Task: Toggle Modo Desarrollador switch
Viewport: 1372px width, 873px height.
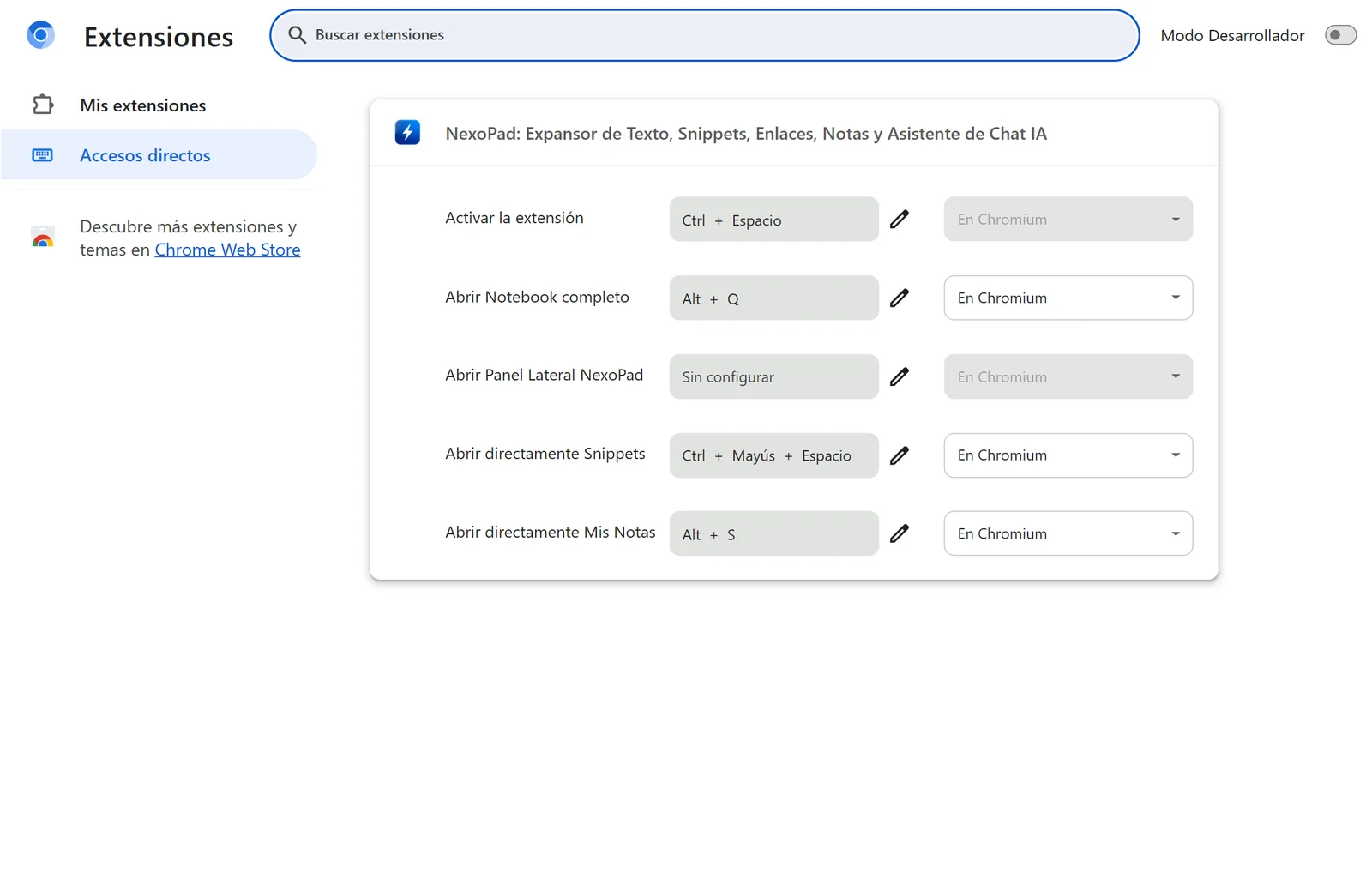Action: (x=1340, y=35)
